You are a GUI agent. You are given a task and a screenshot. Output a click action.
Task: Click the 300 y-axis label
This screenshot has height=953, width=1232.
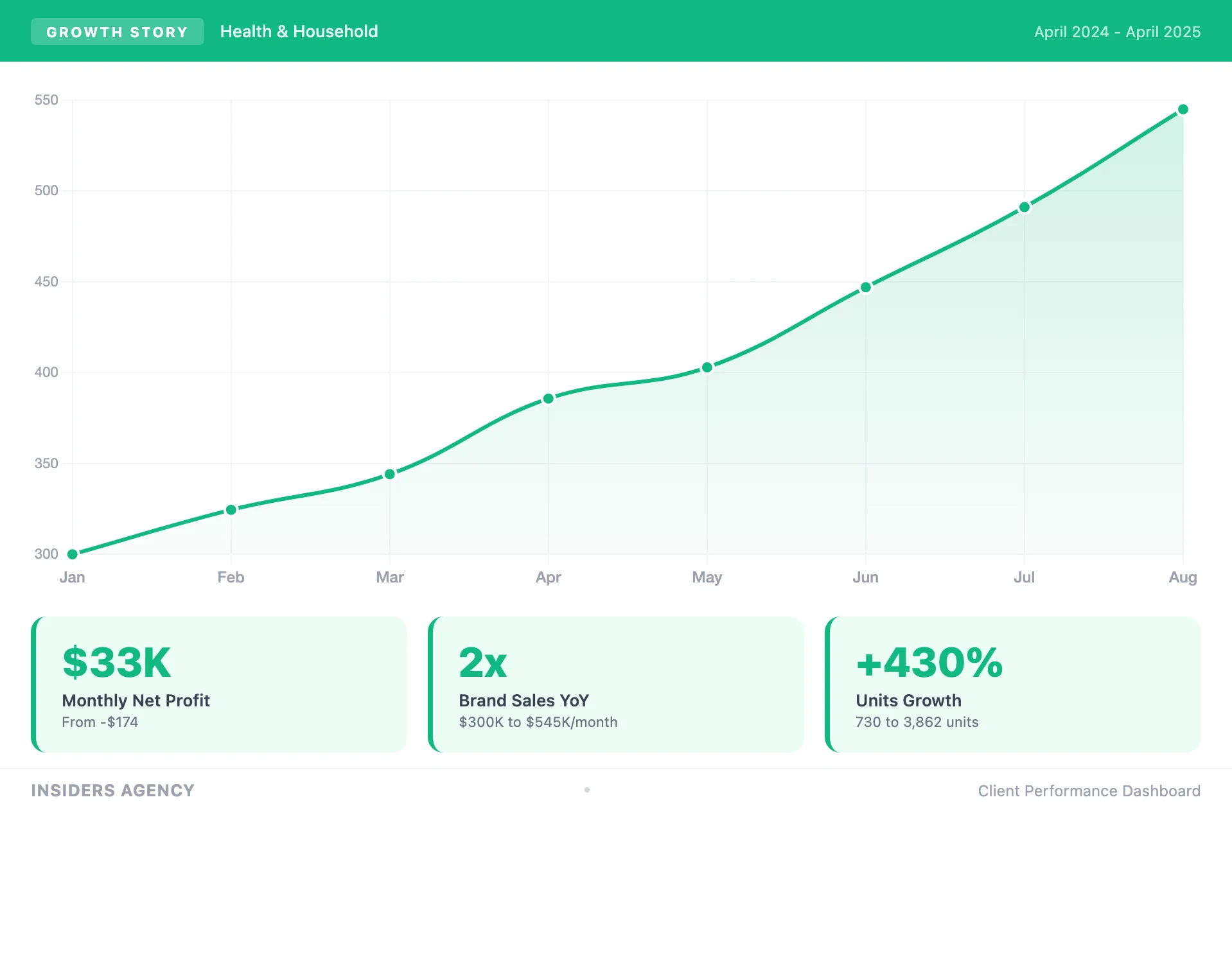46,554
